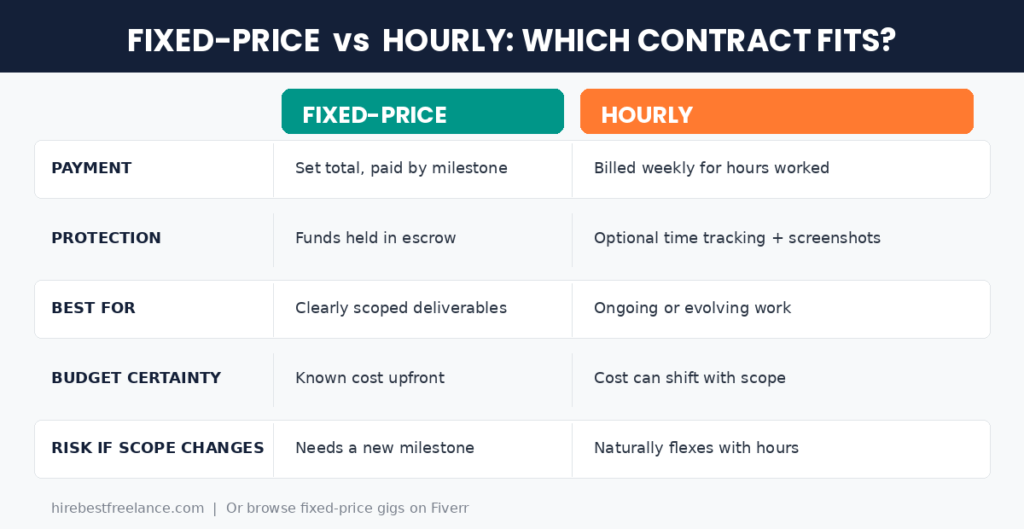1024x529 pixels.
Task: Click 'Billed weekly for hours worked' cell
Action: point(712,168)
